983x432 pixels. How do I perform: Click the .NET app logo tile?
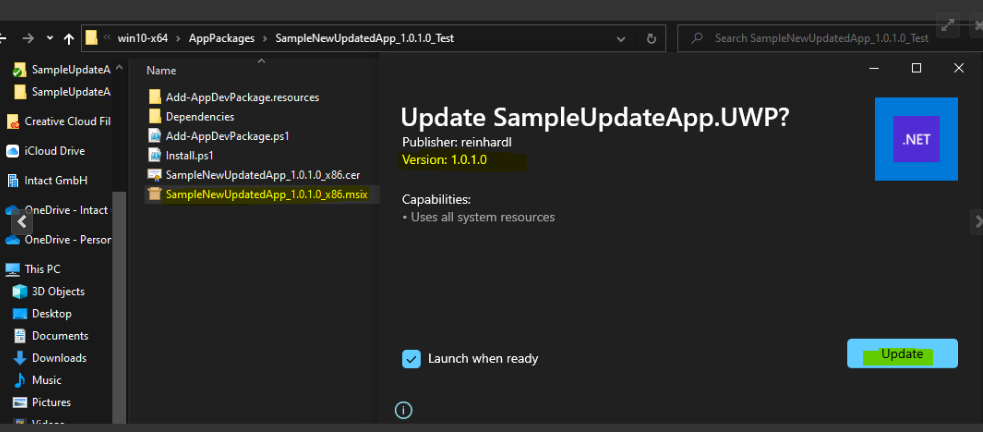(x=916, y=139)
